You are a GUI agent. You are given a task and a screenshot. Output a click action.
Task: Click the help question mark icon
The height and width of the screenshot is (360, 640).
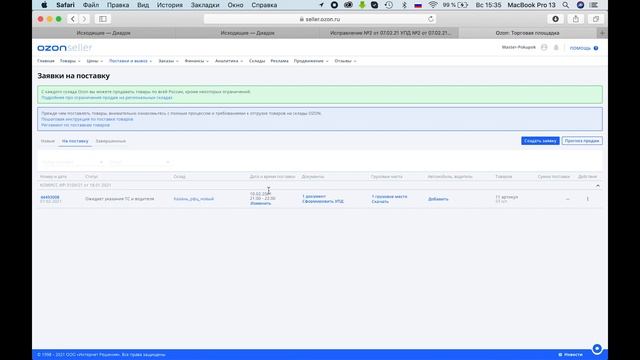[x=596, y=48]
